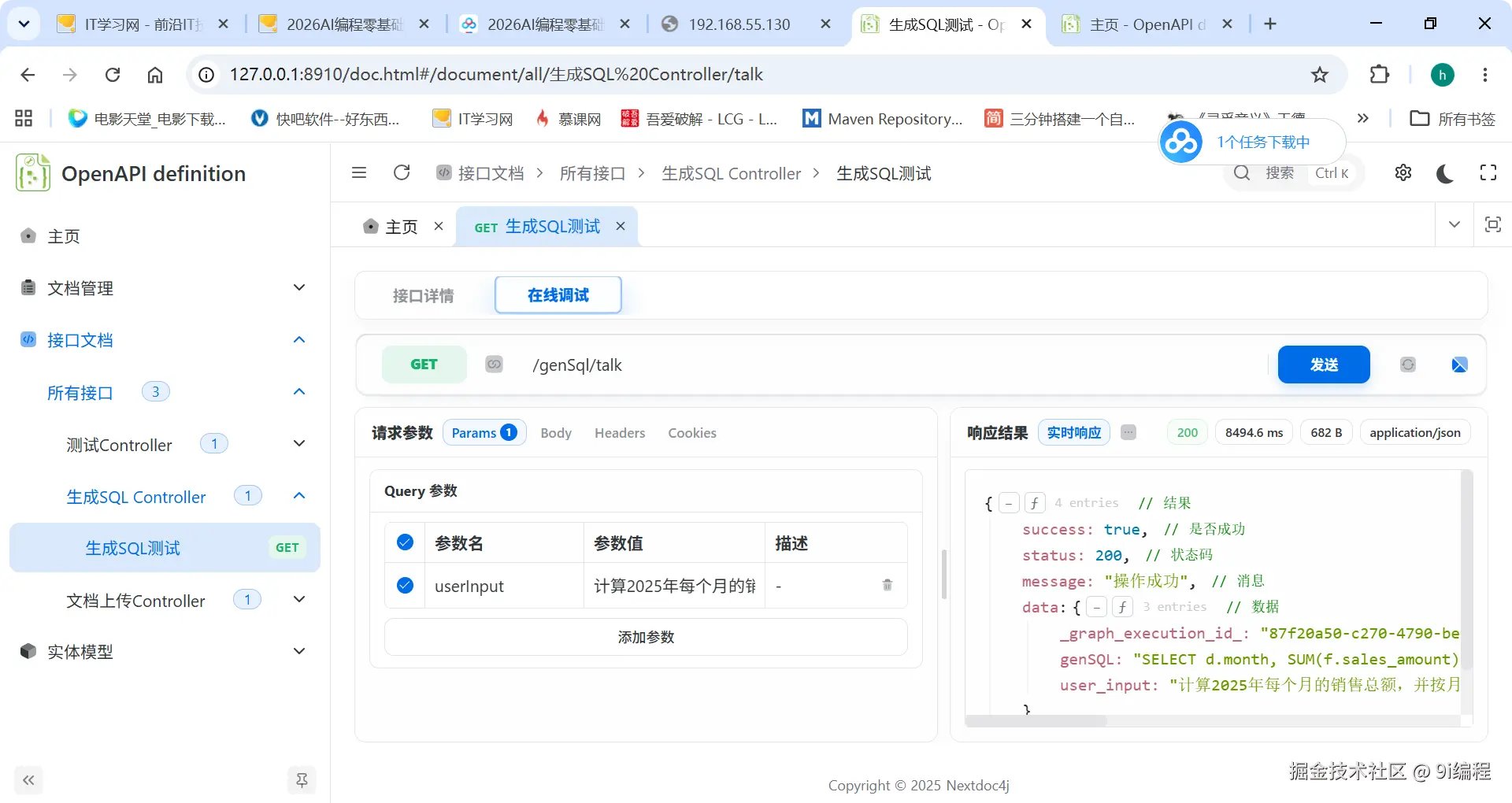1512x803 pixels.
Task: Click the refresh icon beside the breadcrumb
Action: pyautogui.click(x=402, y=173)
